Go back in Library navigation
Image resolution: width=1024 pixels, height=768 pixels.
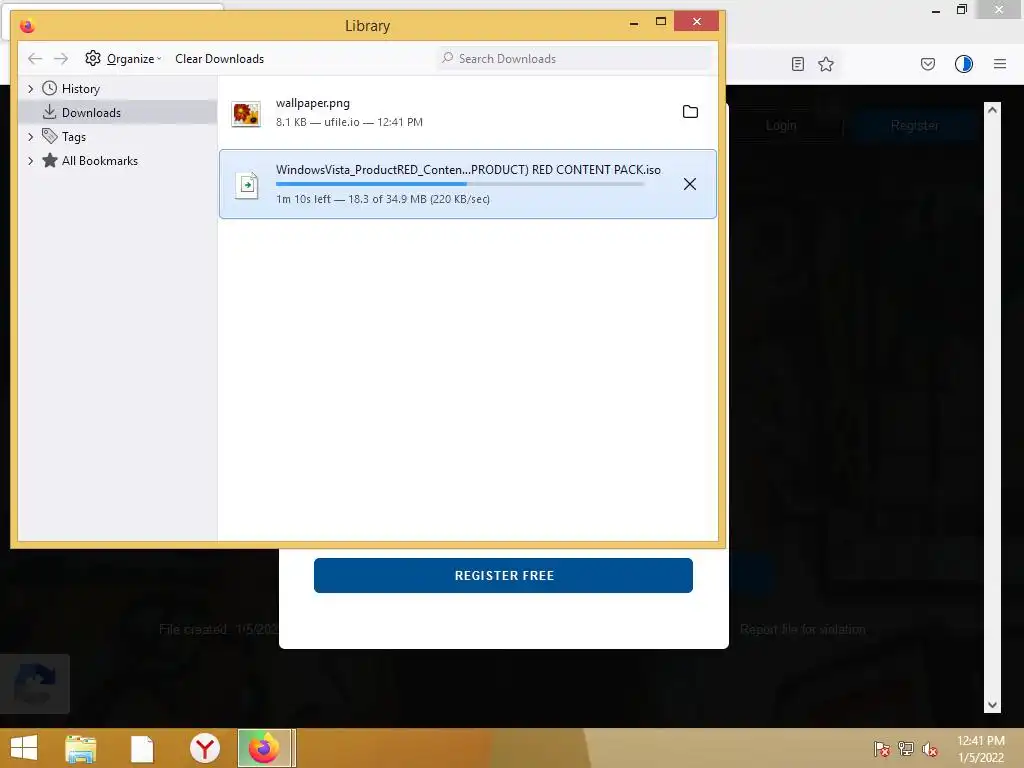click(x=35, y=59)
